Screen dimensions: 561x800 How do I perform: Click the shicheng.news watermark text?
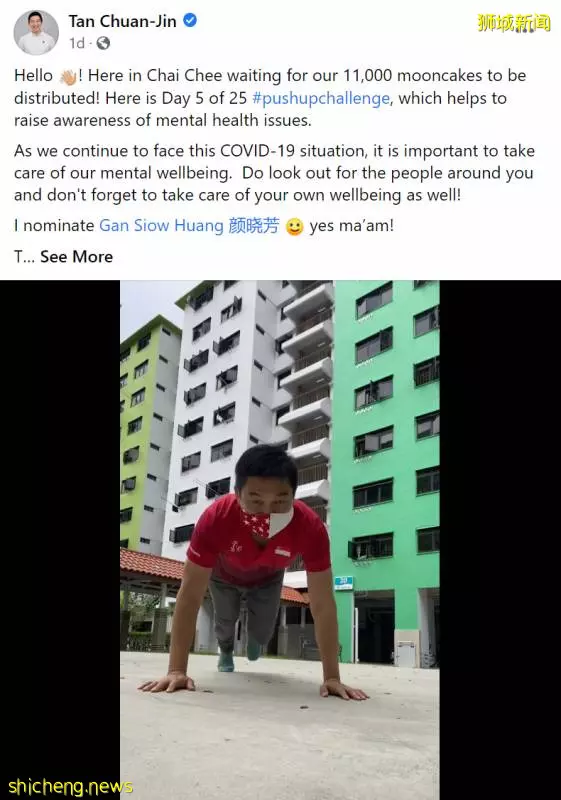tap(70, 786)
